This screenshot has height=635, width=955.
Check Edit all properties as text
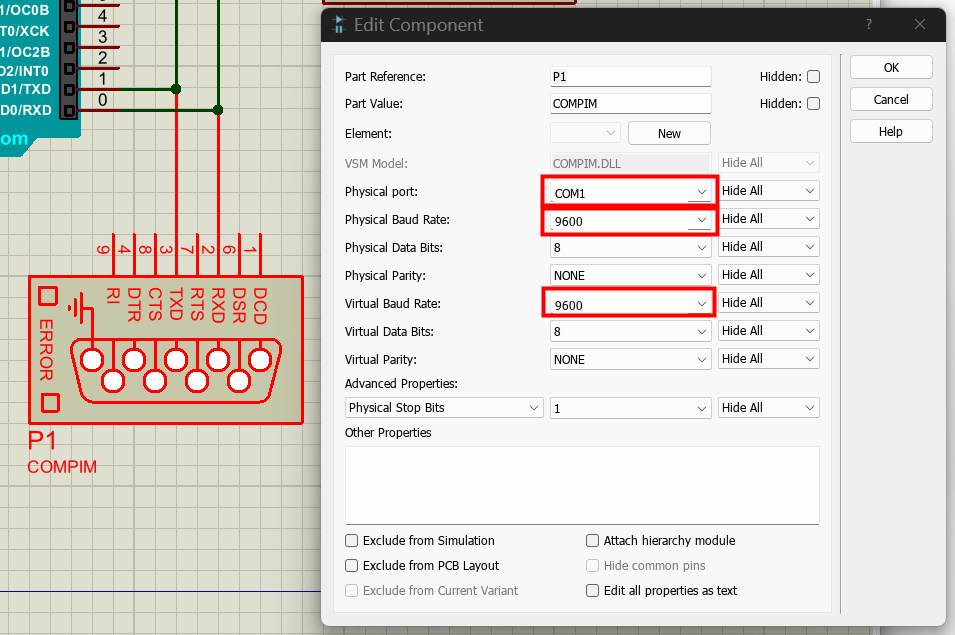[x=593, y=591]
